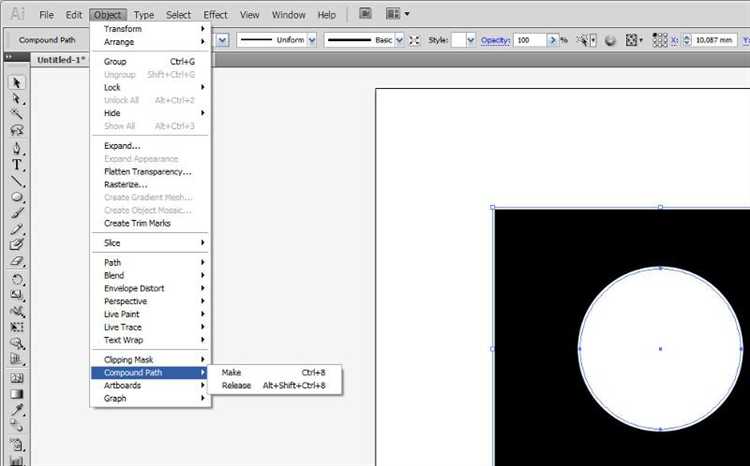Select the Shape Builder tool
750x466 pixels.
(16, 344)
